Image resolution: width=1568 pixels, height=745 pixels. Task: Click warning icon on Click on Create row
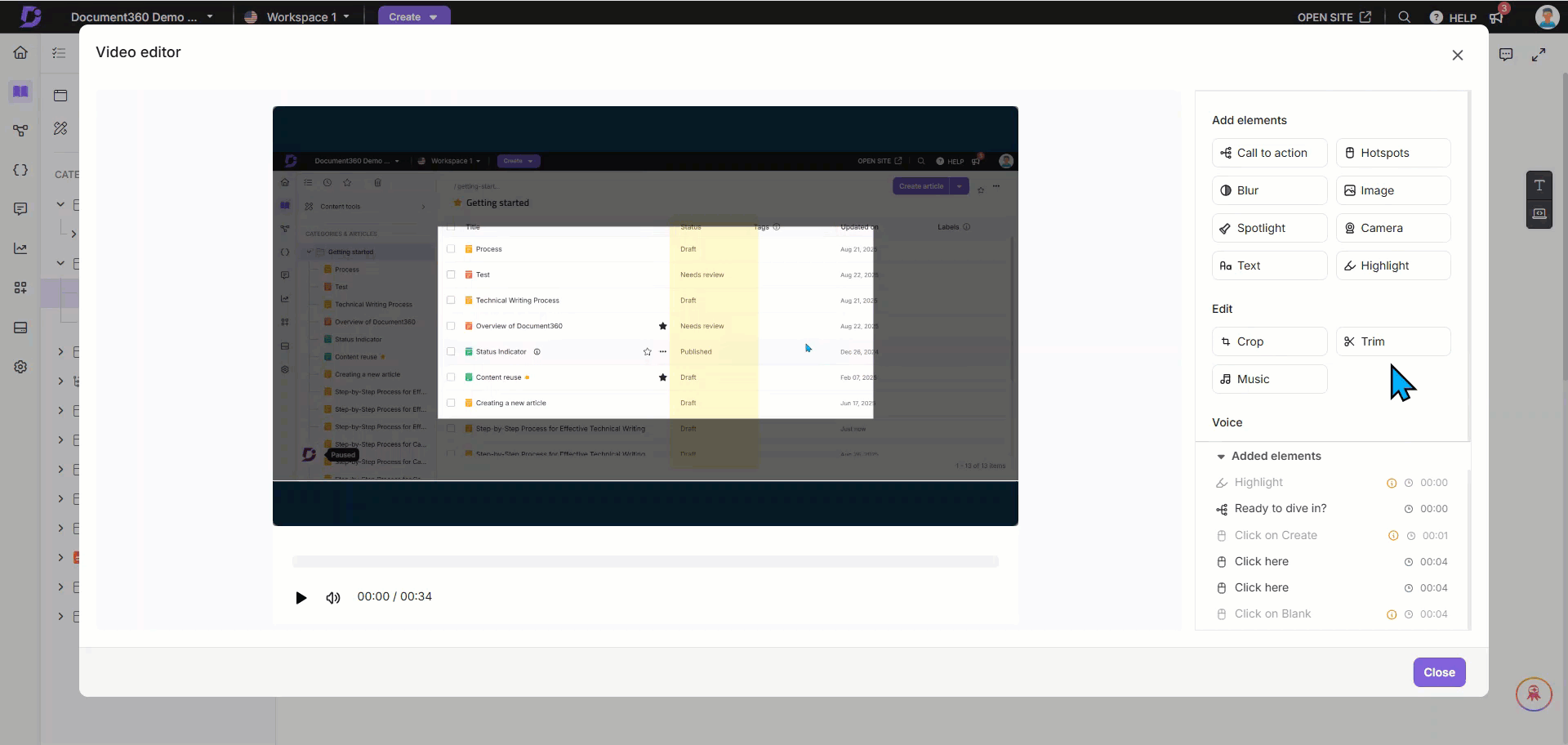[1393, 536]
